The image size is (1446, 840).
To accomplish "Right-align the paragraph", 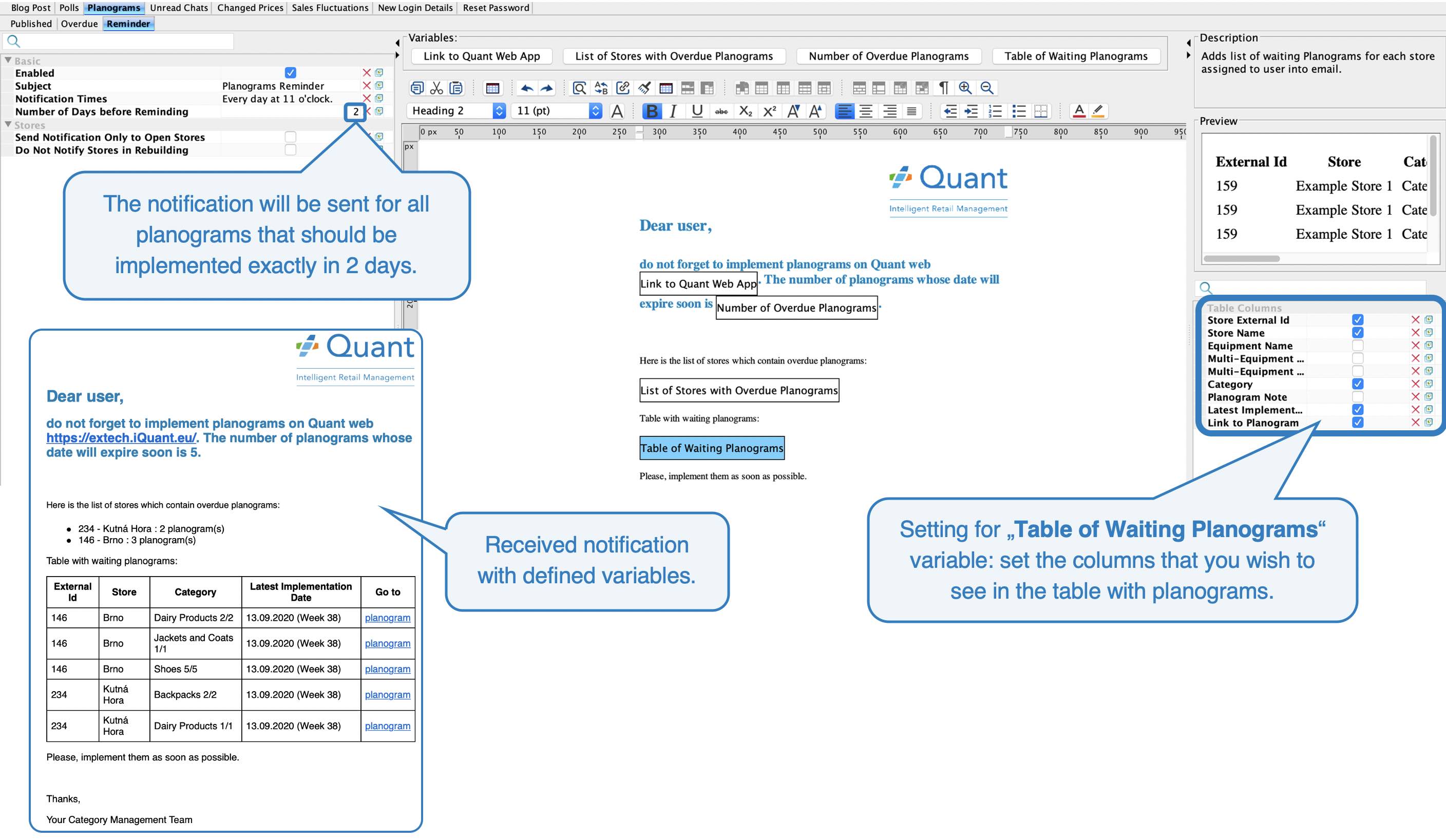I will coord(889,111).
